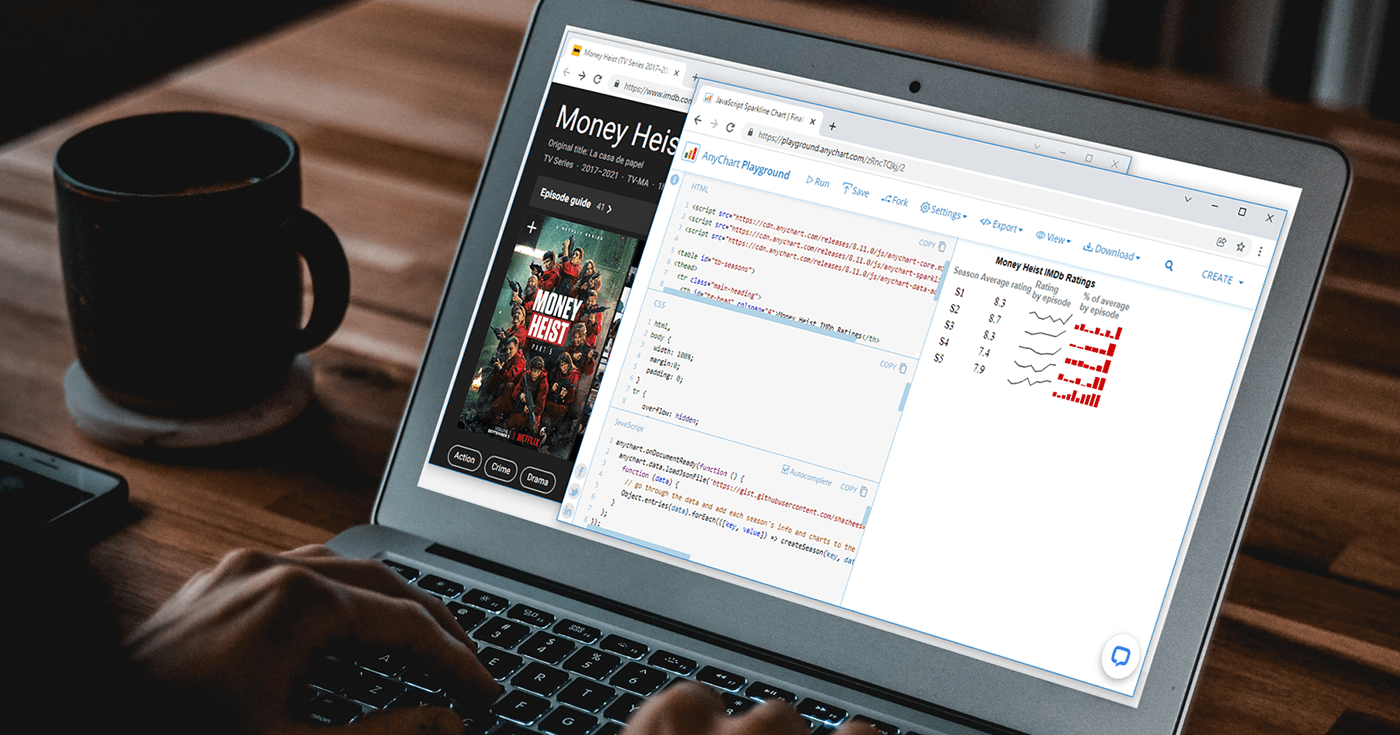Click the 'S1' season label in chart
The height and width of the screenshot is (735, 1400).
(x=960, y=292)
